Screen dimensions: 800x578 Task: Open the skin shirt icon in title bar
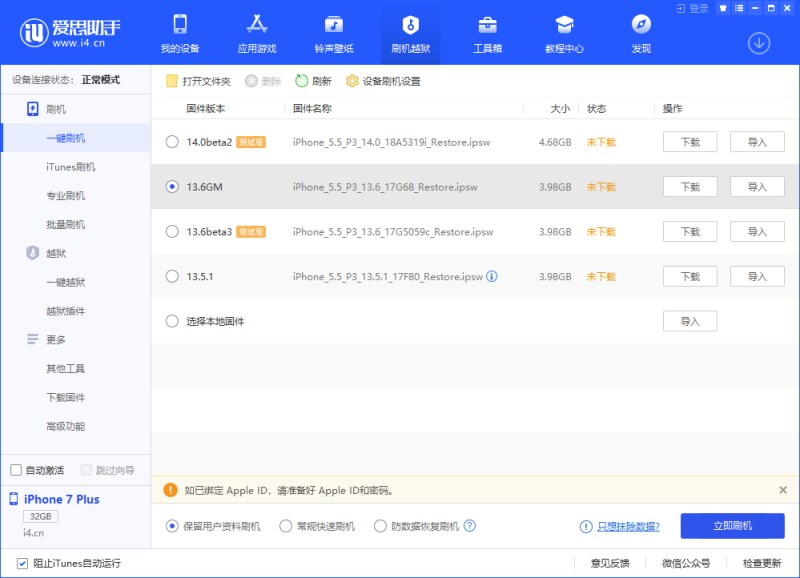722,8
